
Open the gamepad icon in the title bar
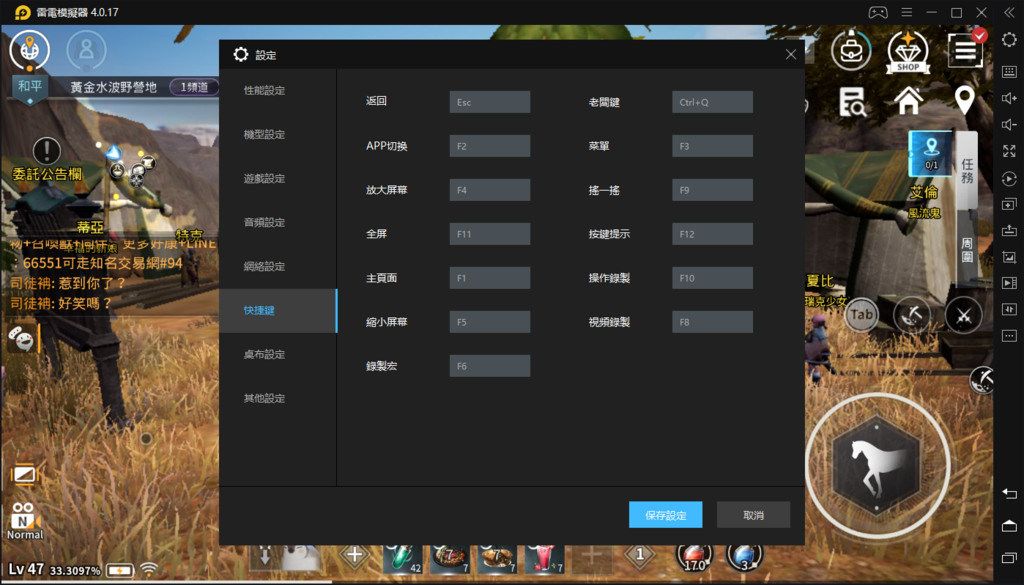(x=878, y=12)
